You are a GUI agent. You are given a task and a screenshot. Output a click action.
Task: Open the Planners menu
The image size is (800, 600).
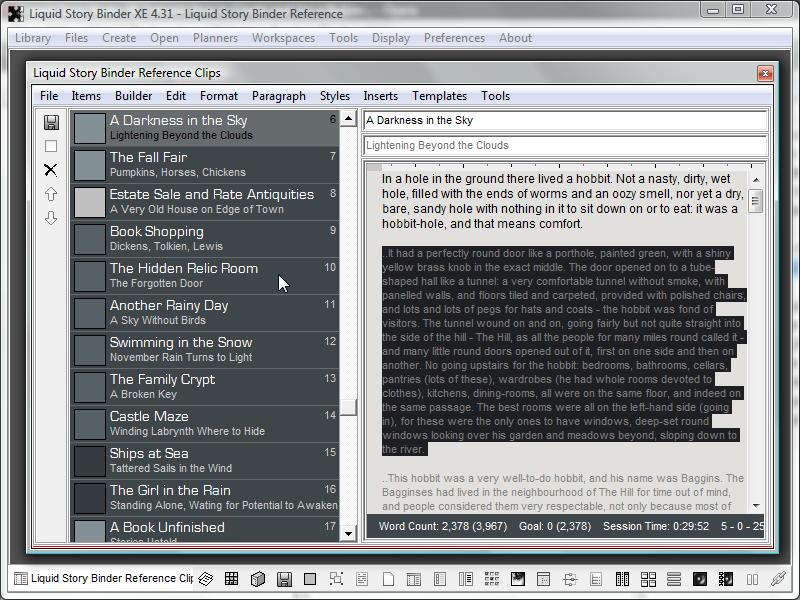(215, 38)
